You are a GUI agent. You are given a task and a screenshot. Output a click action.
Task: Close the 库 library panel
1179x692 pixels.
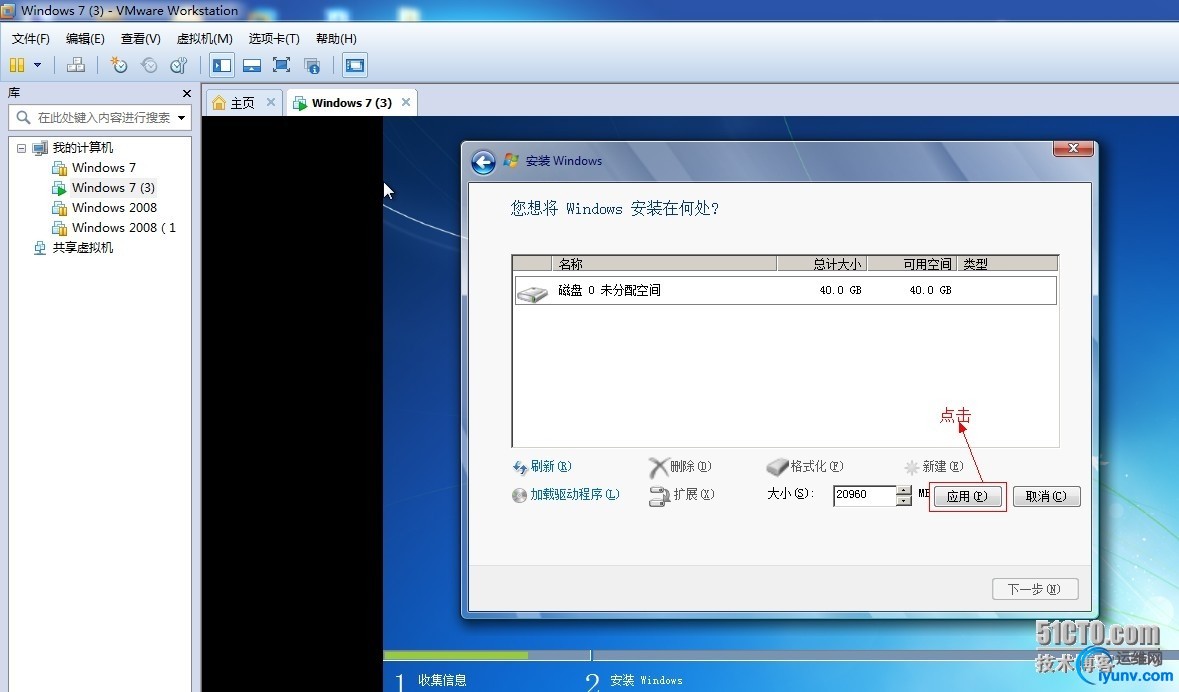[186, 93]
